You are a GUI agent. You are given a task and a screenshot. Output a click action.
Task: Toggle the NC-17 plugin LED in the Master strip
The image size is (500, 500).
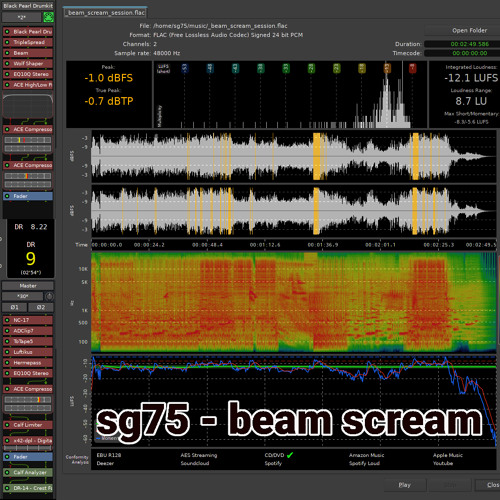pos(7,320)
